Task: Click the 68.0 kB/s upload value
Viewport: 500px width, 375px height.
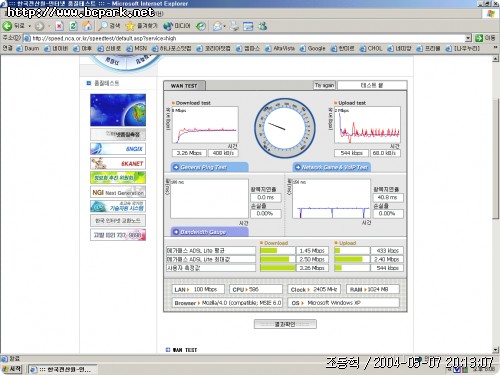Action: (x=385, y=153)
